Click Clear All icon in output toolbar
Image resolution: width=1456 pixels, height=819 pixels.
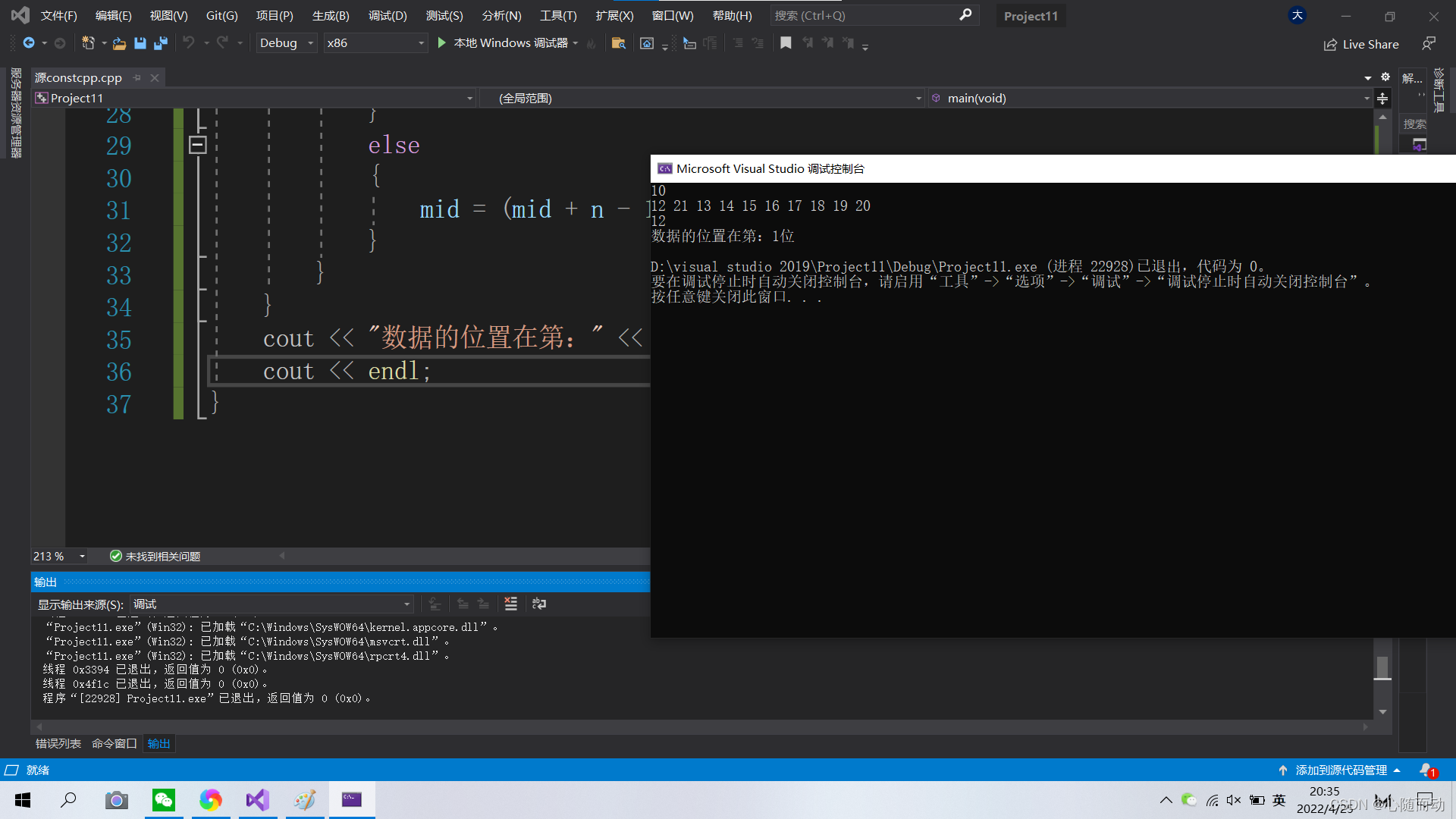(511, 604)
